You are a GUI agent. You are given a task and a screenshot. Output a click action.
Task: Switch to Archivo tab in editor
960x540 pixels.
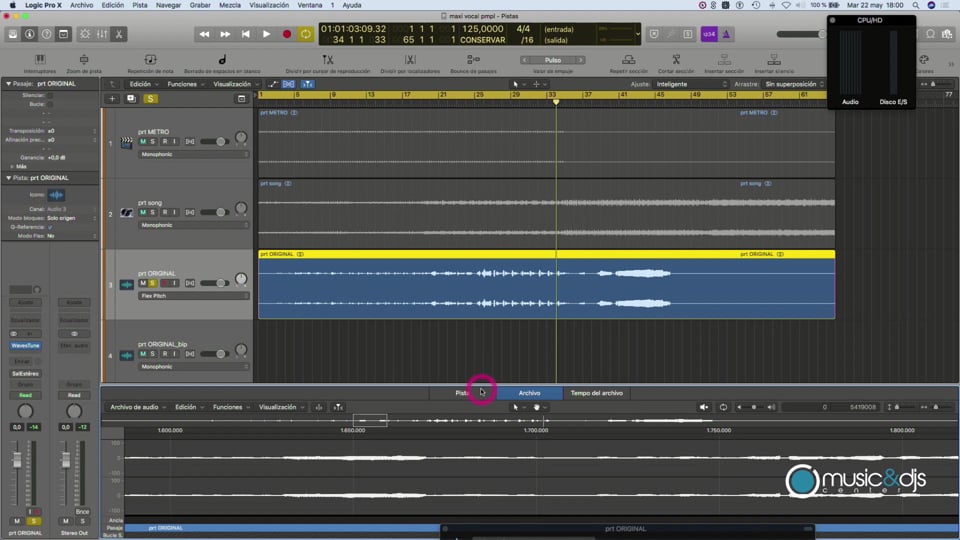[x=529, y=393]
